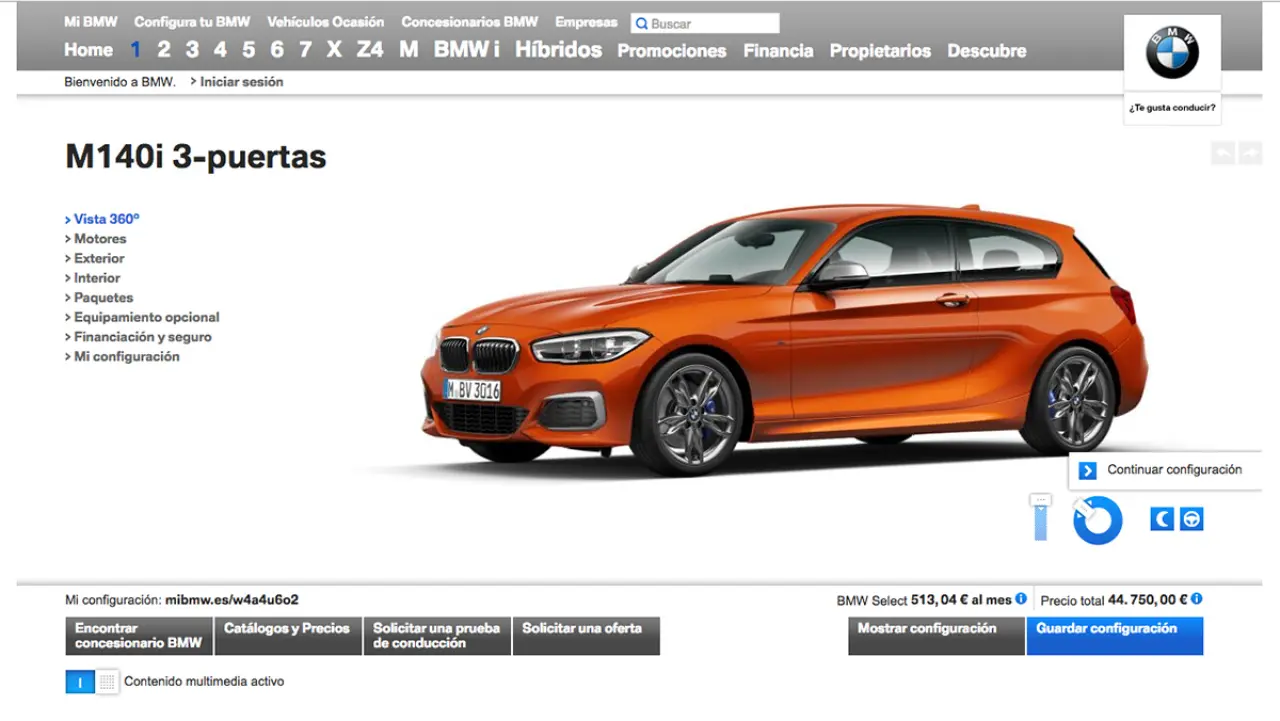This screenshot has width=1280, height=721.
Task: Click the info icon beside BMW Select price
Action: coord(1021,599)
